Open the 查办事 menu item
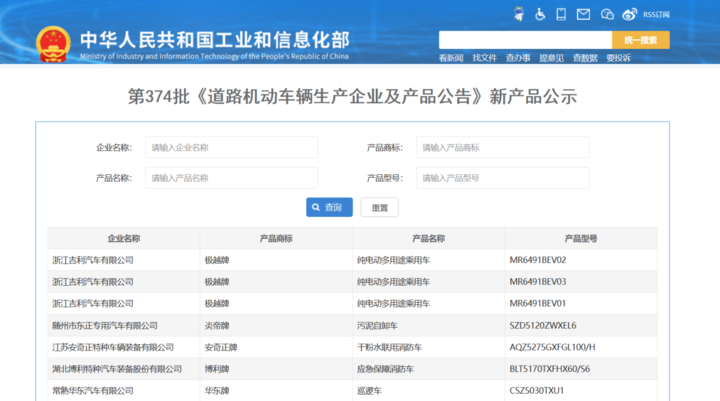 [518, 58]
